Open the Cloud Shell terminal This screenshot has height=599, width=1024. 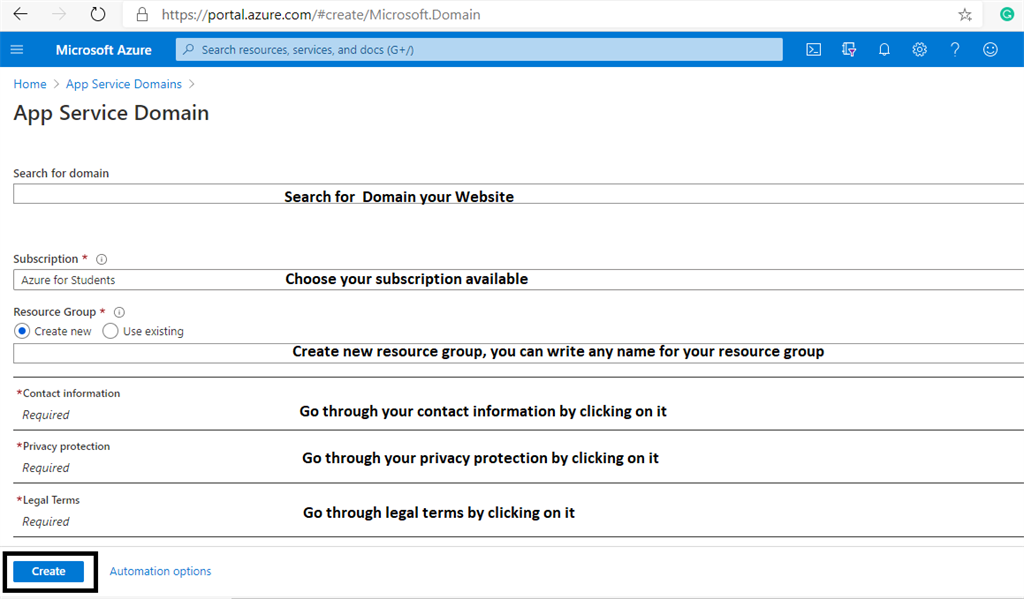(x=813, y=49)
